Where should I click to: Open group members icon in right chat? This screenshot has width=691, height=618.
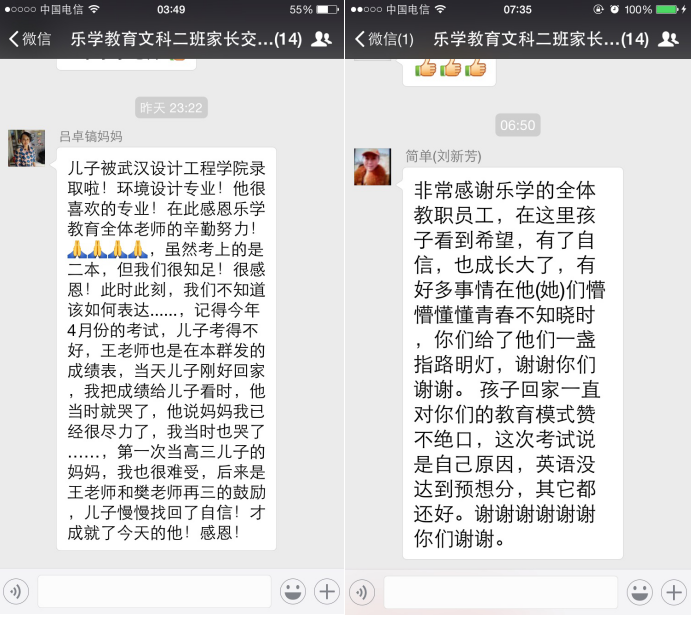[669, 39]
